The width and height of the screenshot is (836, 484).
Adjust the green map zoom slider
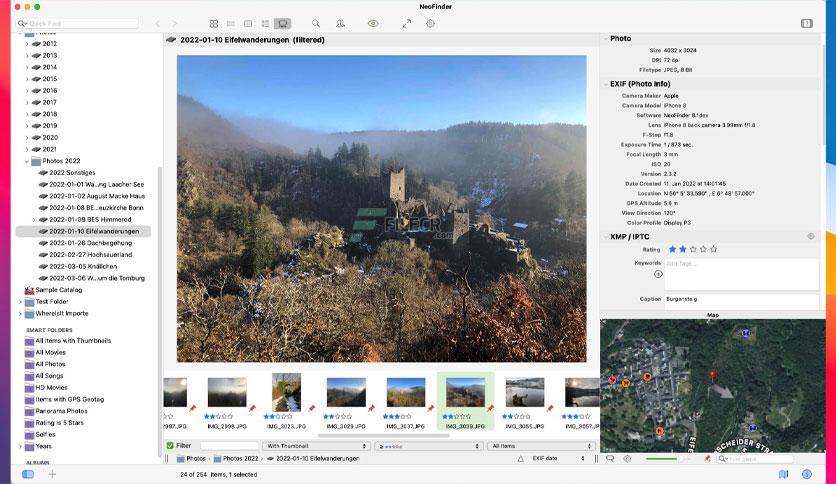tap(665, 458)
